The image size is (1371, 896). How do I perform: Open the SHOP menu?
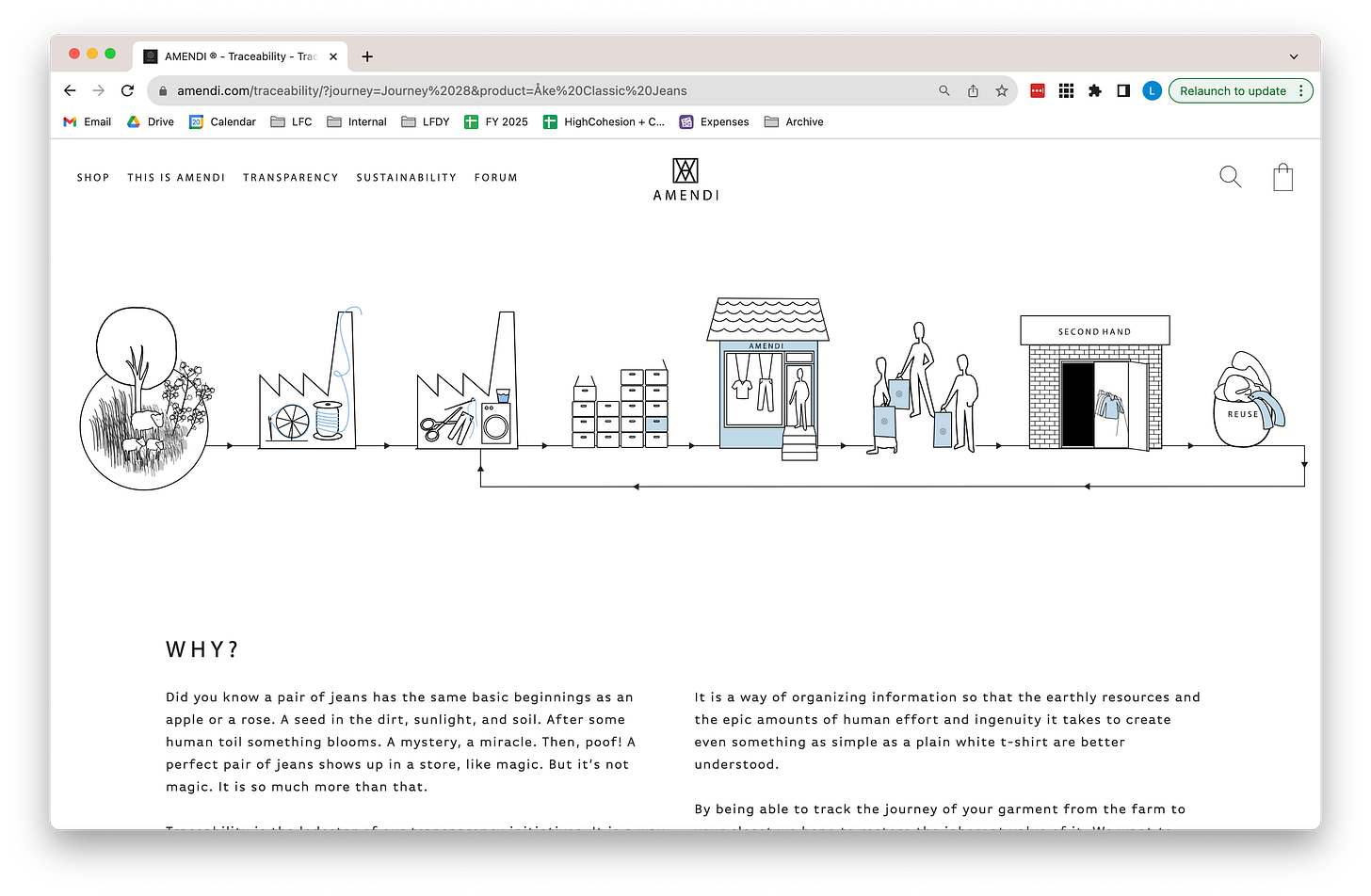pos(93,177)
